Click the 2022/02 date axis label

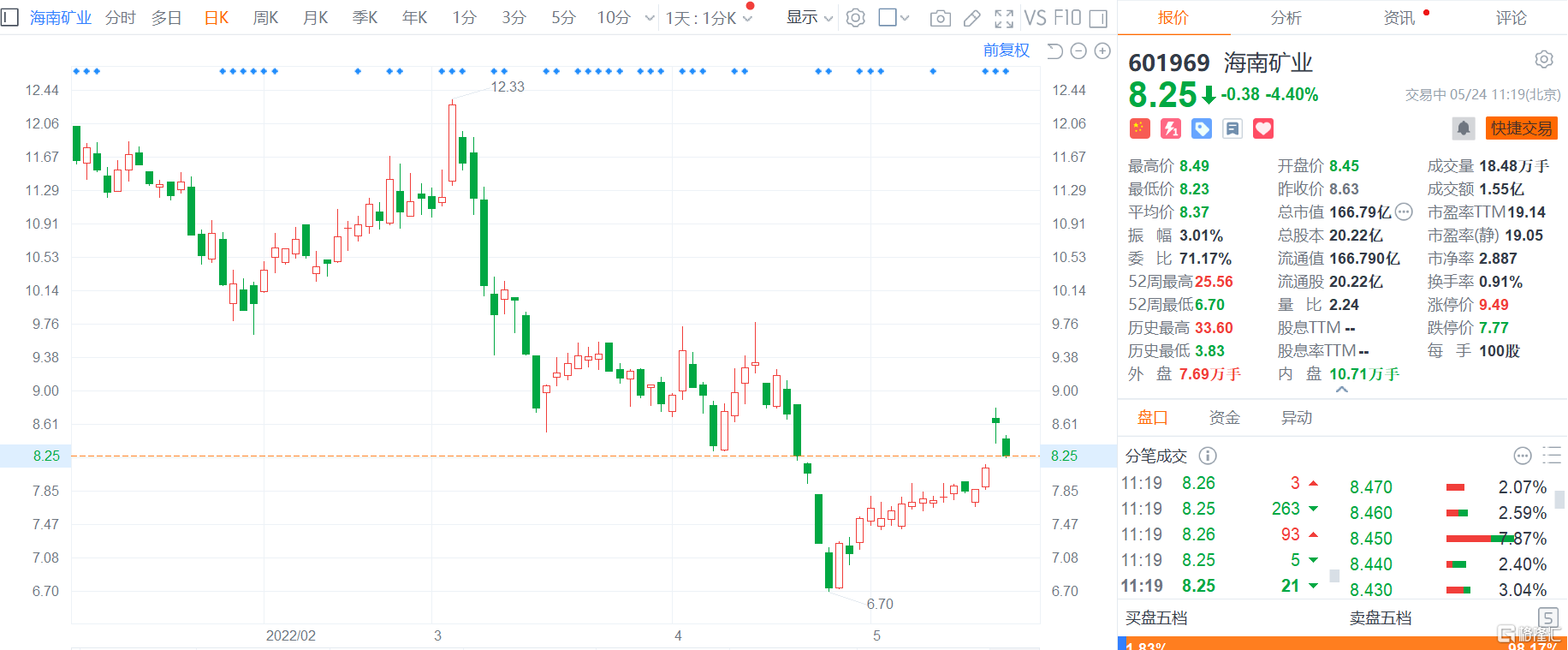291,635
